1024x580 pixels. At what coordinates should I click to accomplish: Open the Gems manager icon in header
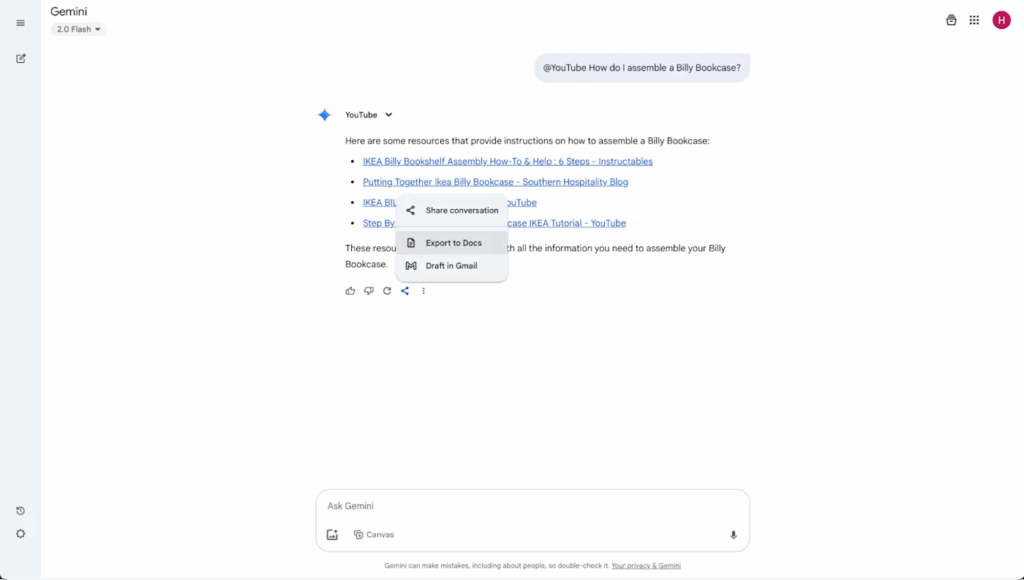[951, 20]
